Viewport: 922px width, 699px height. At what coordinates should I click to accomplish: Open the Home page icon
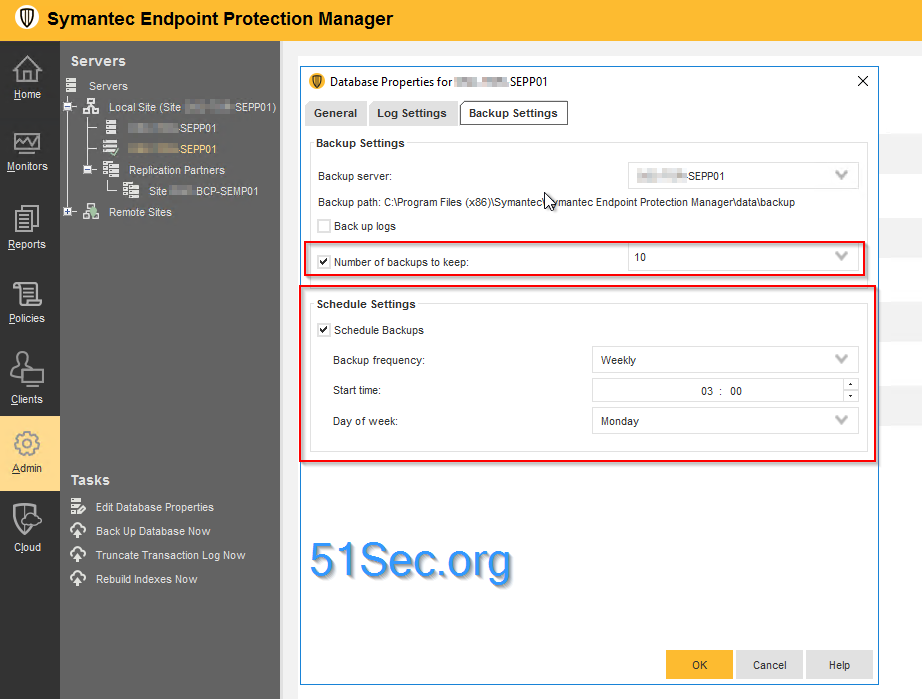(27, 69)
